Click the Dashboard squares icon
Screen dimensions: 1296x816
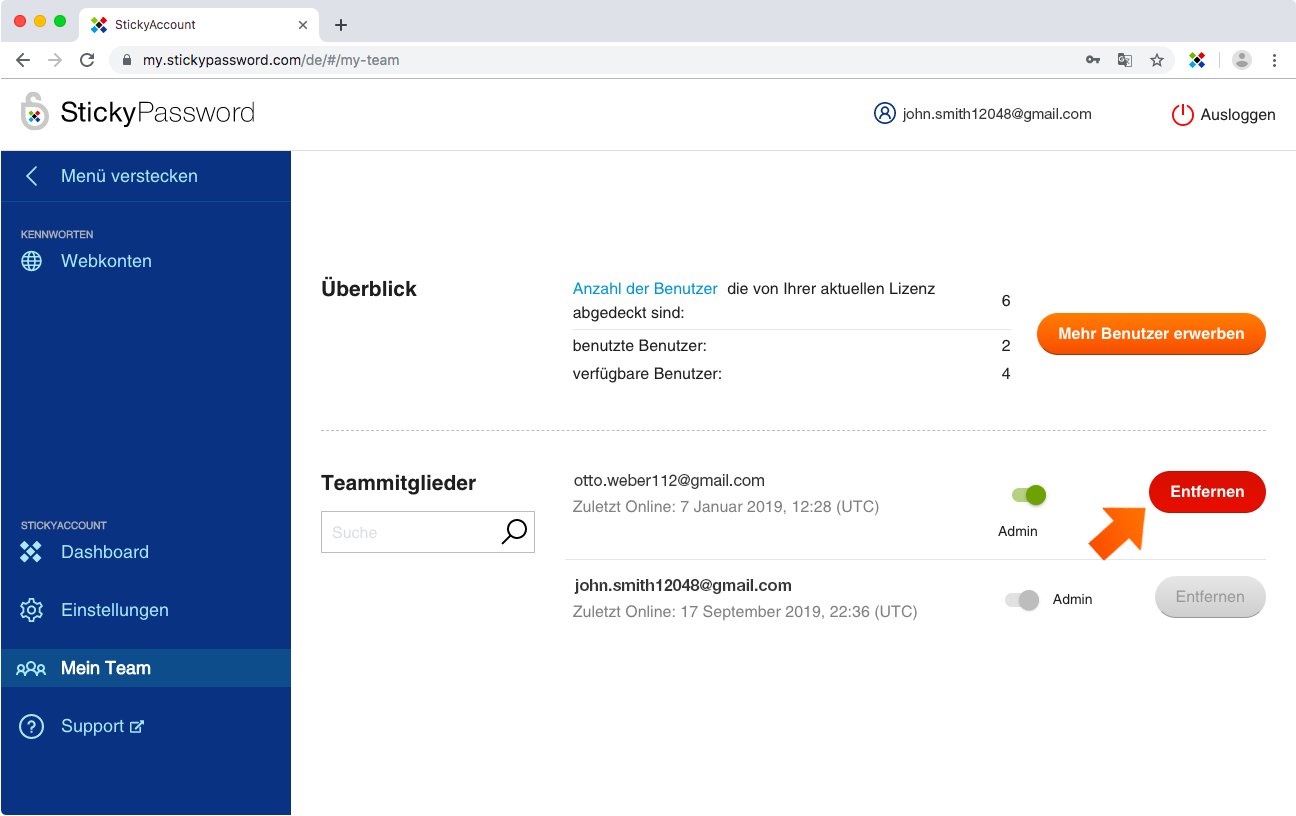click(32, 552)
